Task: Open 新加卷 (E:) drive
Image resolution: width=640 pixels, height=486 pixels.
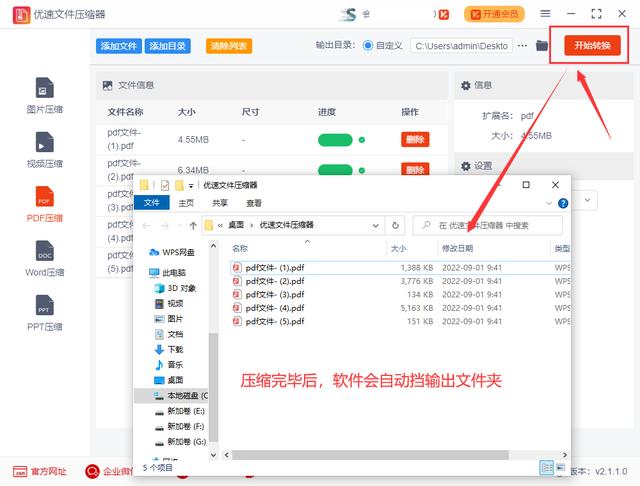Action: coord(180,411)
